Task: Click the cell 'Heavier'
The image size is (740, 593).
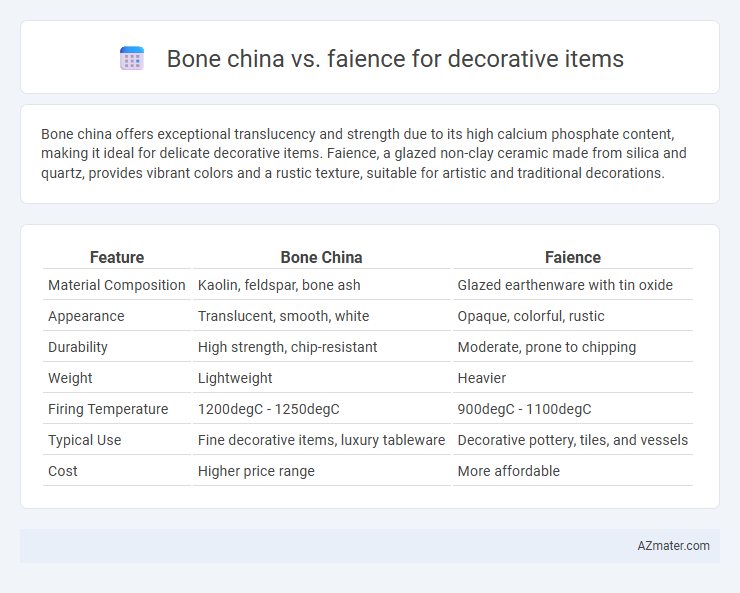Action: [481, 378]
